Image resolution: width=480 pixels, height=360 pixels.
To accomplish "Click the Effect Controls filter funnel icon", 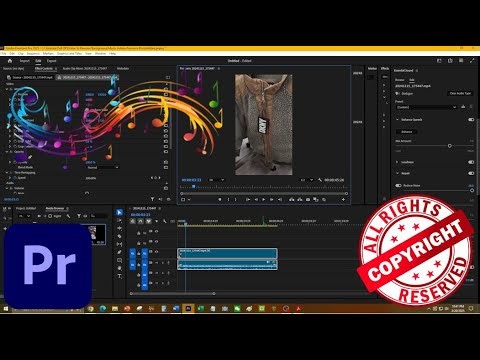I will point(152,199).
